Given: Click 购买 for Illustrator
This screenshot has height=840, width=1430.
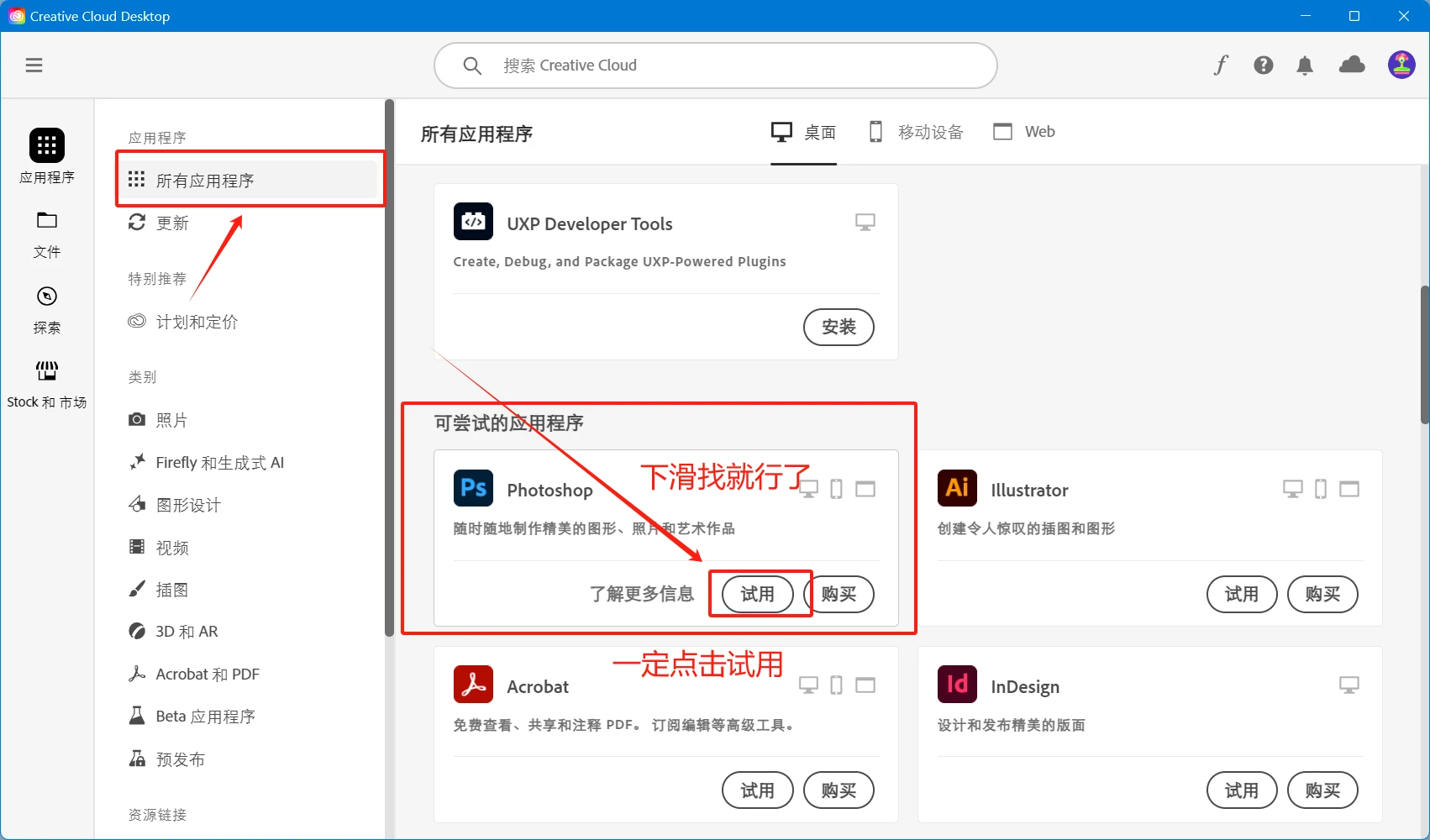Looking at the screenshot, I should click(1322, 594).
